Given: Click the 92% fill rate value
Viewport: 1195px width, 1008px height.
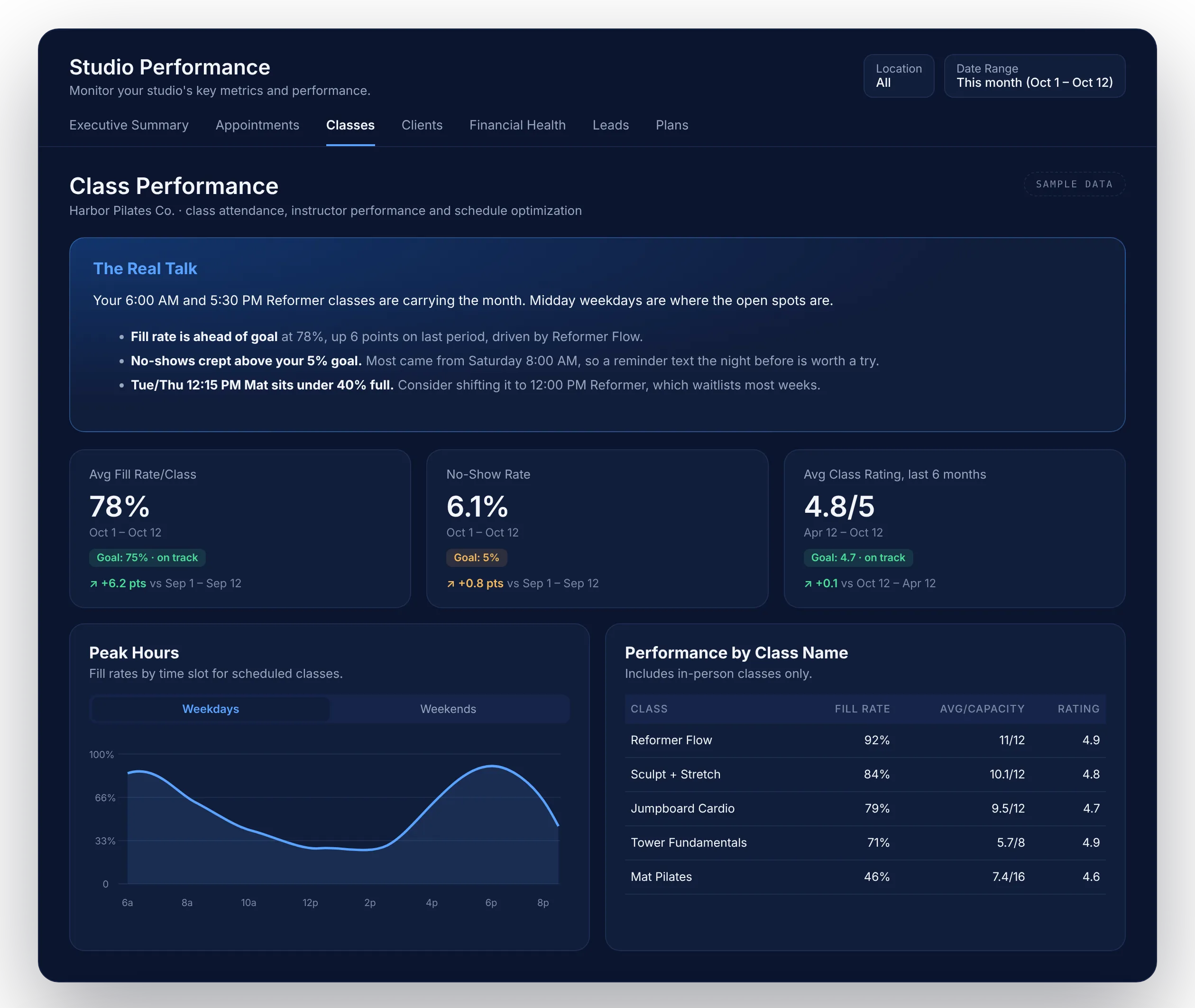Looking at the screenshot, I should click(877, 740).
